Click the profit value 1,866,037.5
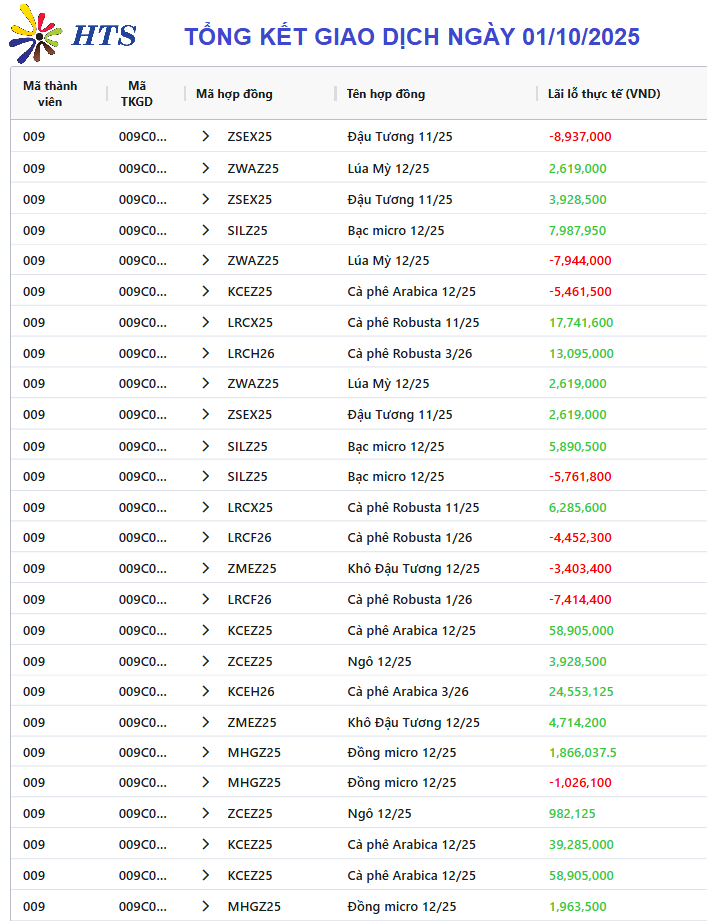The height and width of the screenshot is (921, 707). click(x=582, y=753)
